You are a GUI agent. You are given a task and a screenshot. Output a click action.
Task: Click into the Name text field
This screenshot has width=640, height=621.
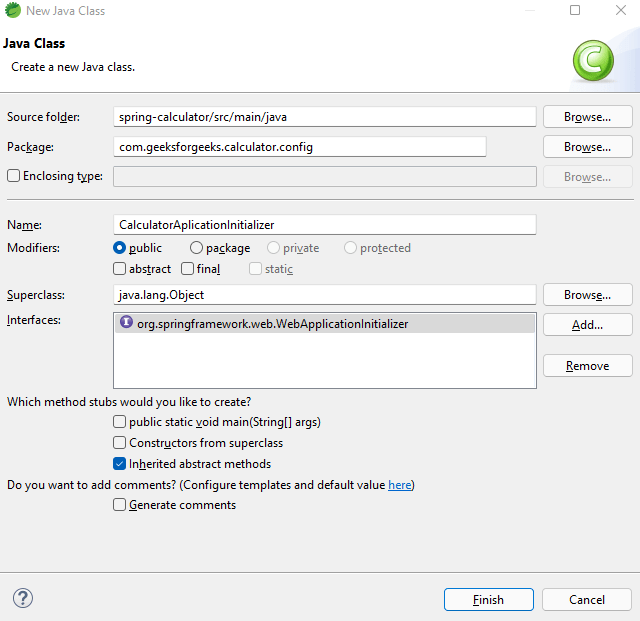pos(325,225)
